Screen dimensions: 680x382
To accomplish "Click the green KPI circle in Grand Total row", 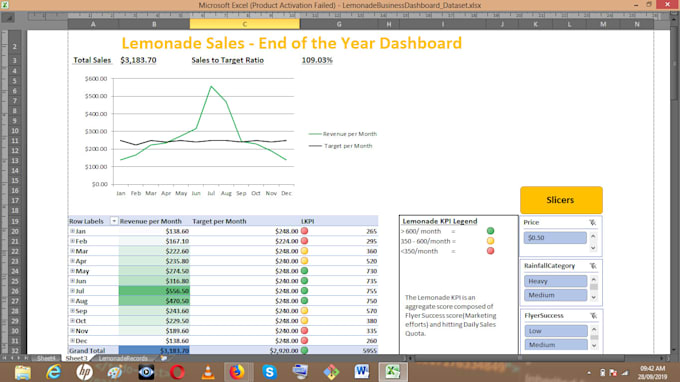I will [x=304, y=350].
